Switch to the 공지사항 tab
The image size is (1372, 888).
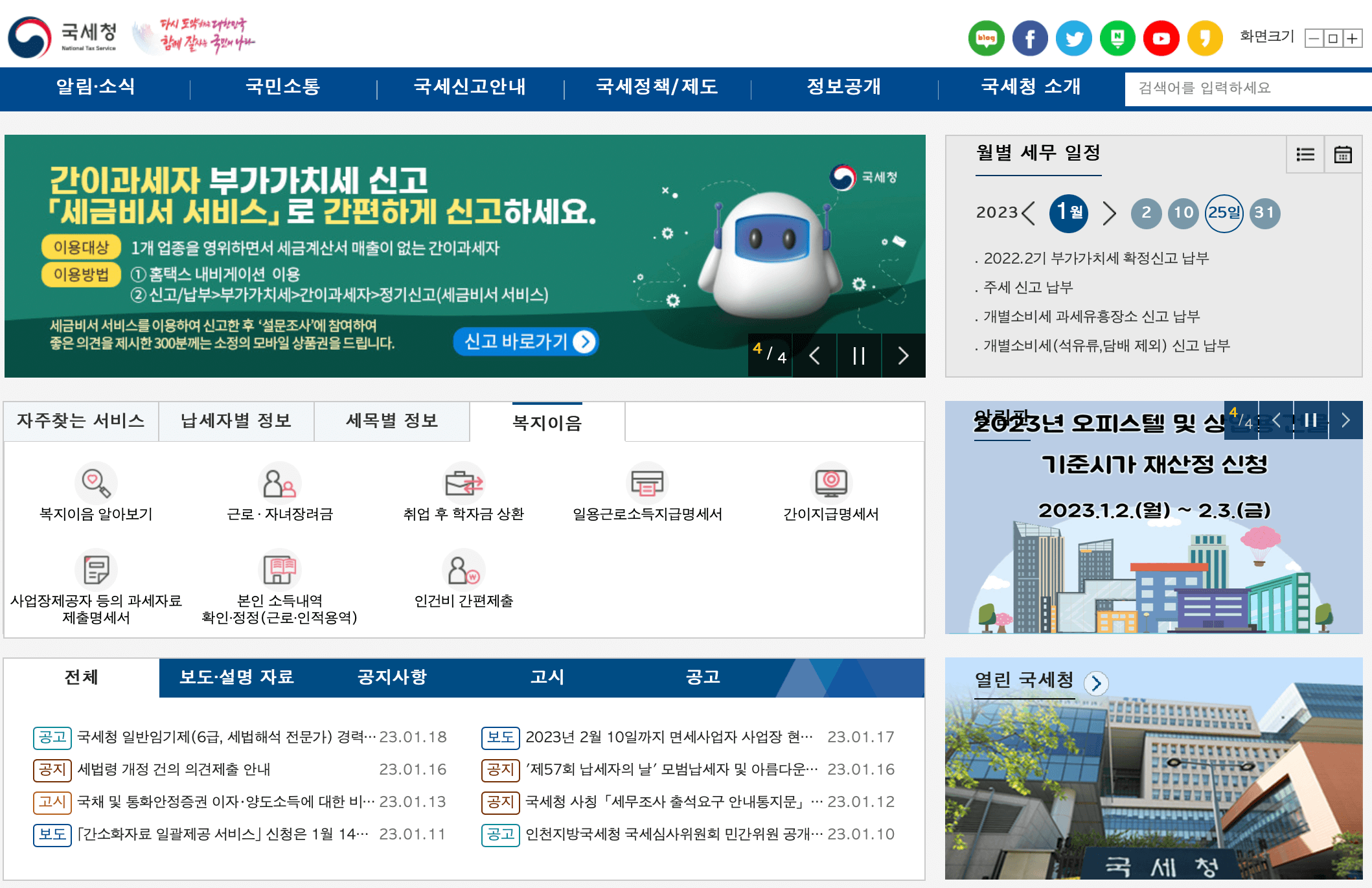391,677
